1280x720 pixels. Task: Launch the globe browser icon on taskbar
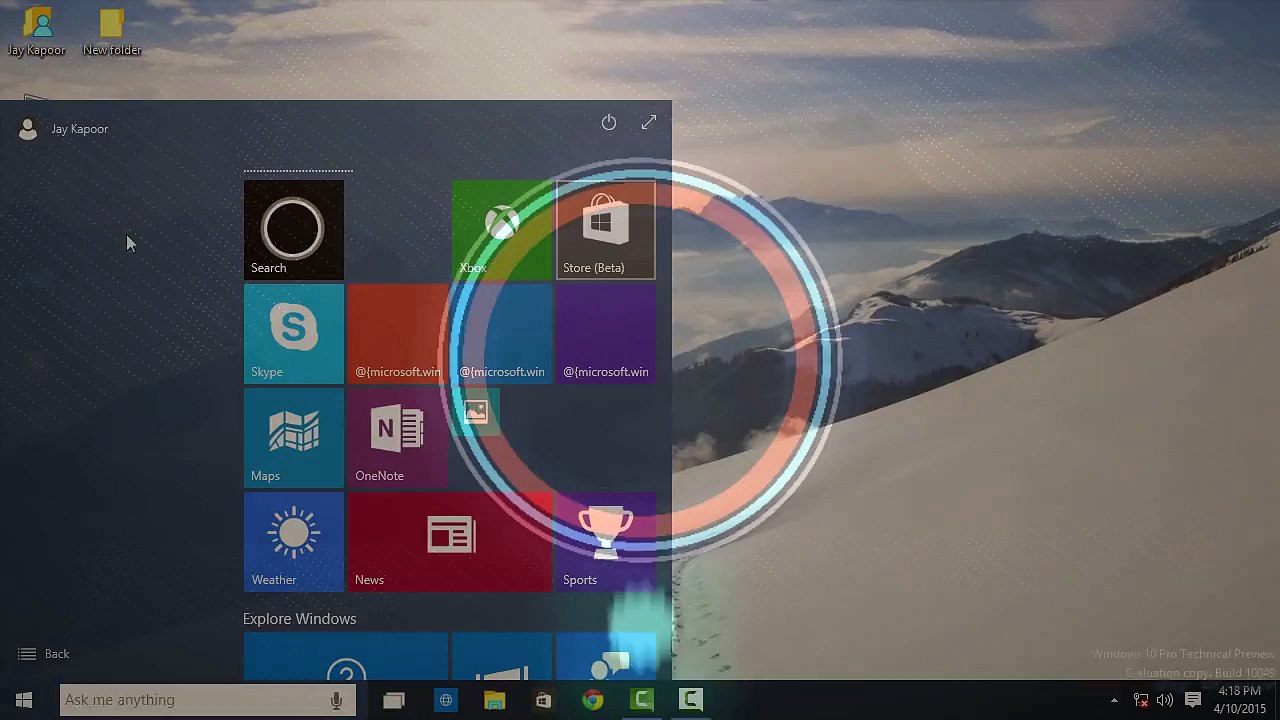click(x=446, y=700)
